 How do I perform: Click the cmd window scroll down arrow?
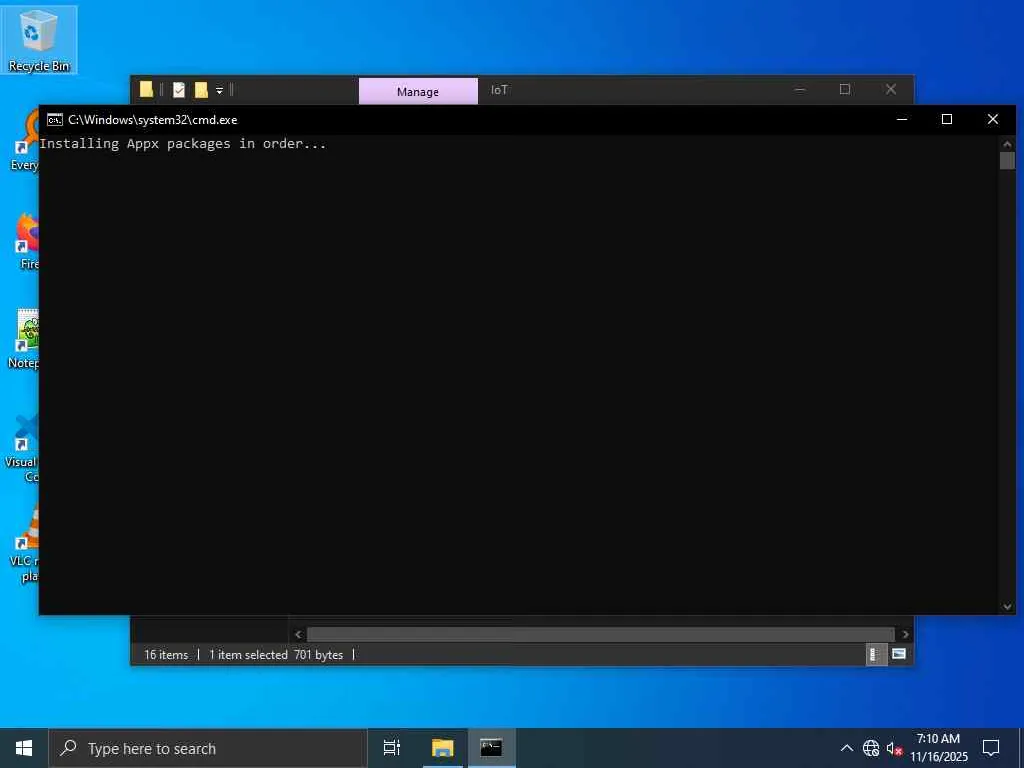(1007, 607)
